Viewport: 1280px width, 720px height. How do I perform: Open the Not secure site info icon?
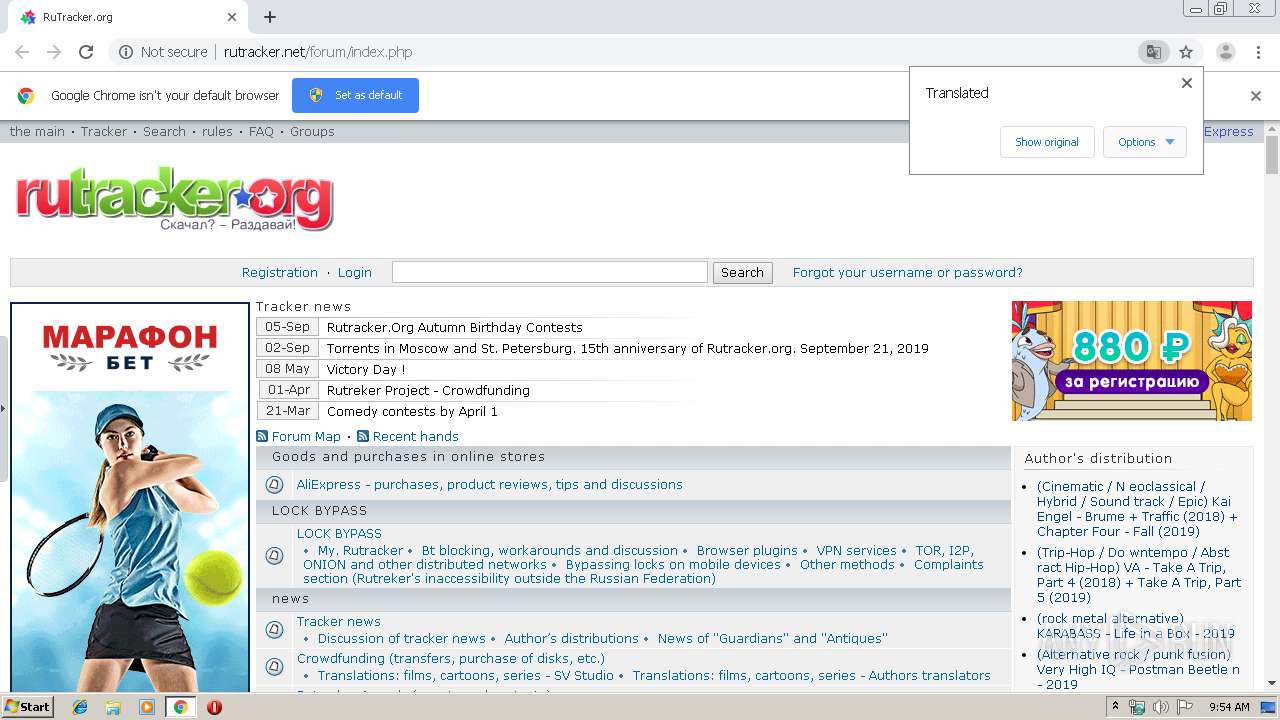click(x=126, y=52)
